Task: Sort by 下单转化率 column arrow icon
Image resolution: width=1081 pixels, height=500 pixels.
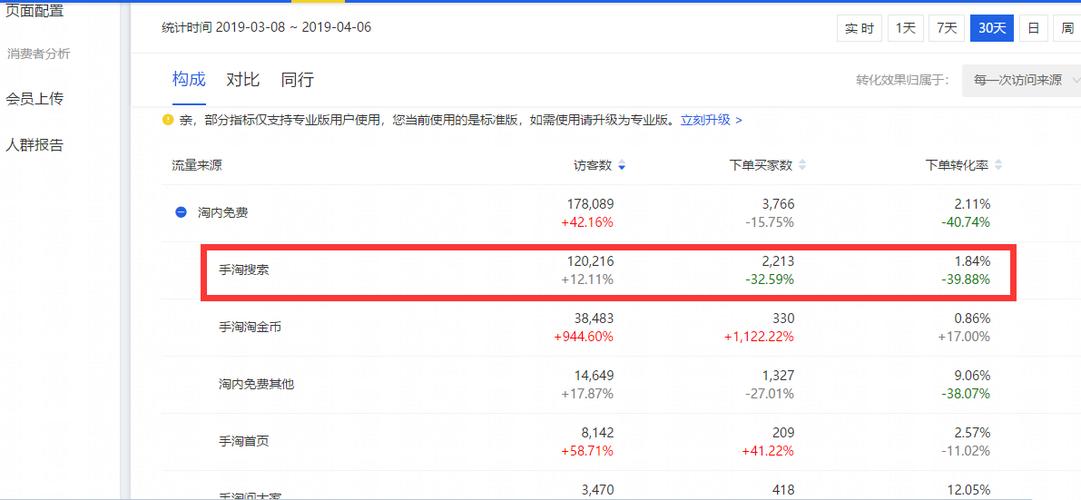Action: tap(998, 166)
